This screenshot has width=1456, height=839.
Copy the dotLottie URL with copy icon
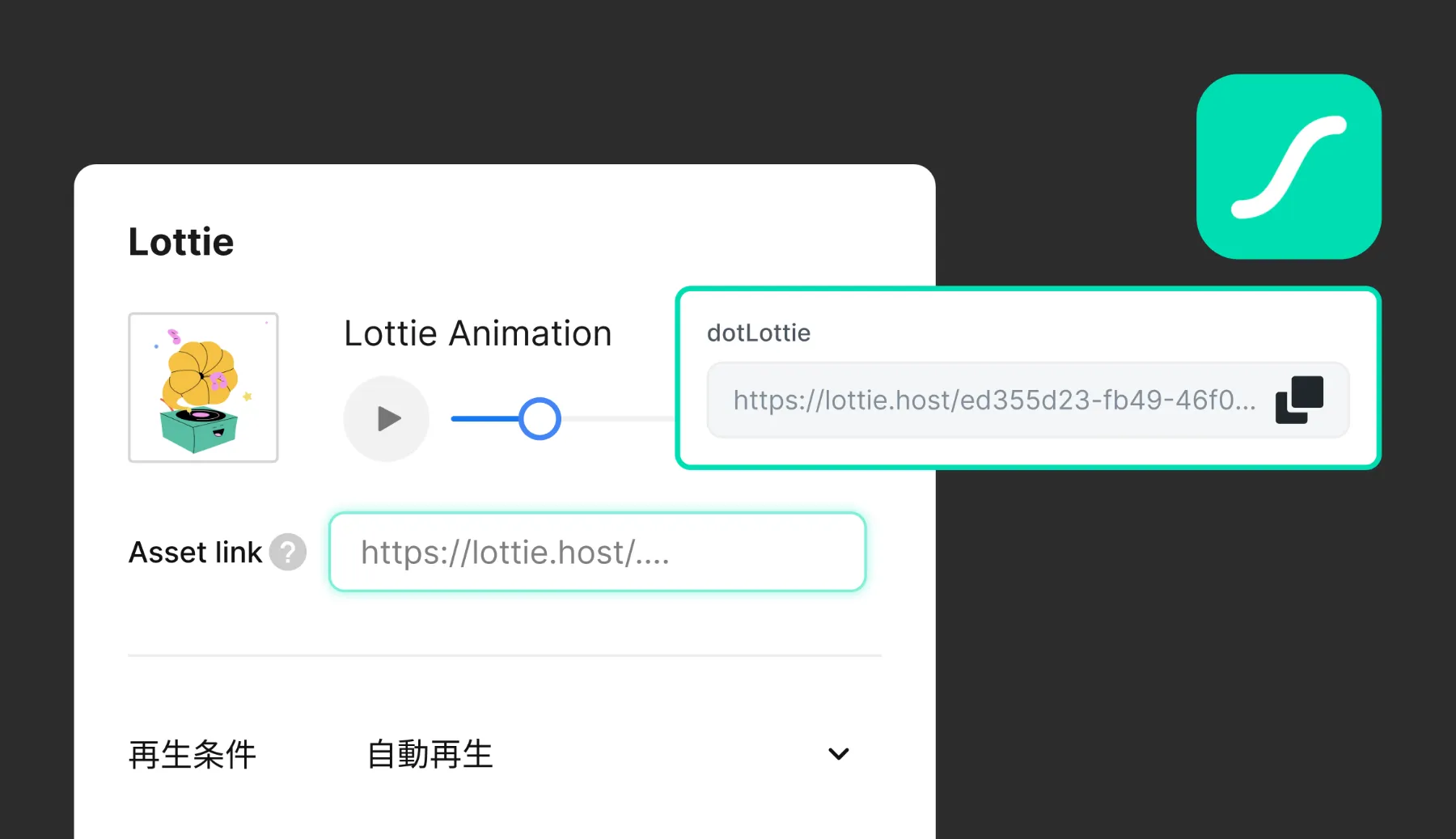click(x=1299, y=400)
